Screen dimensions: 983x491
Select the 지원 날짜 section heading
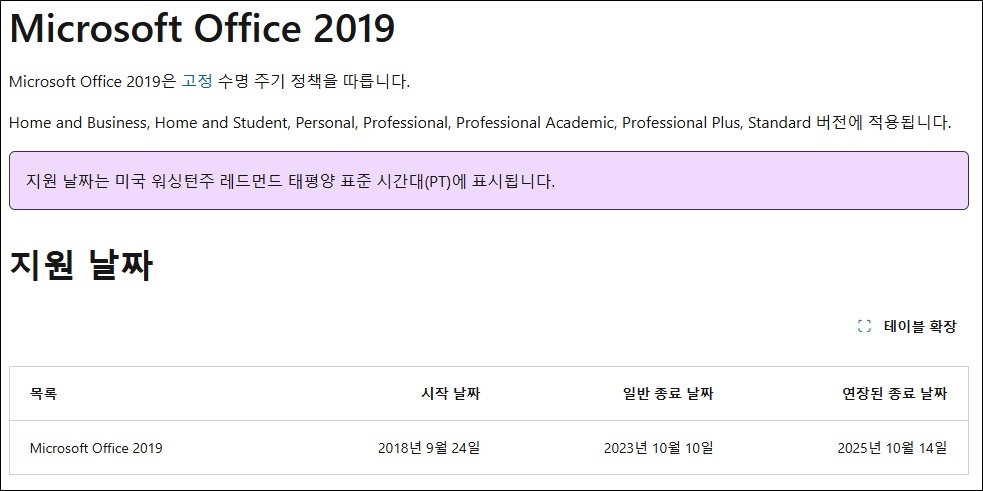coord(81,266)
